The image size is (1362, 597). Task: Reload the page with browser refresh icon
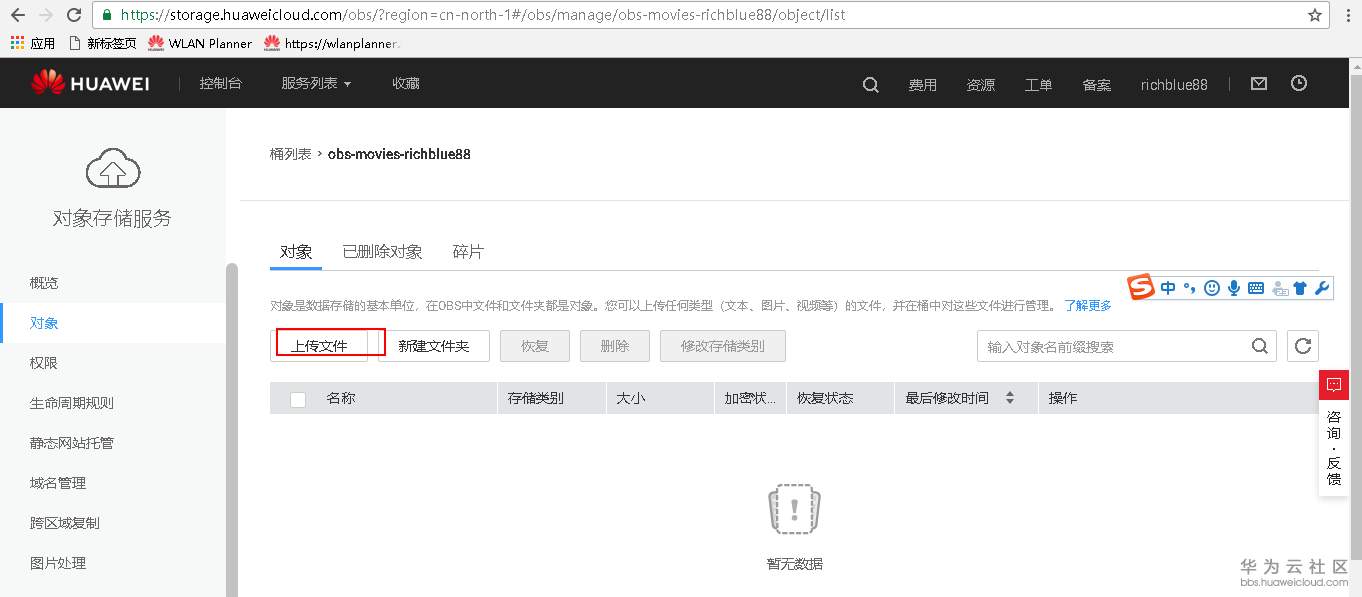coord(74,15)
